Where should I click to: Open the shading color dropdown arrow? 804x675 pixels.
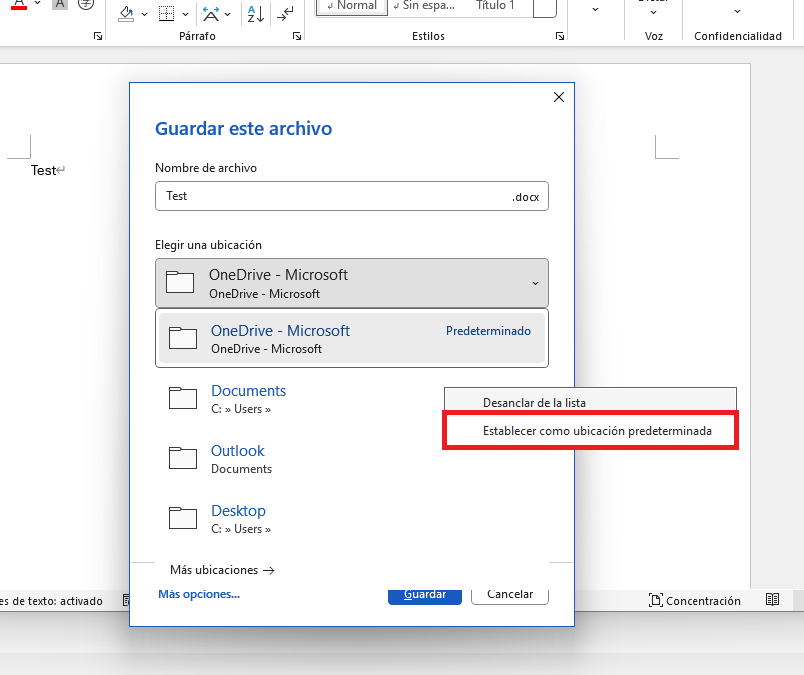[145, 15]
